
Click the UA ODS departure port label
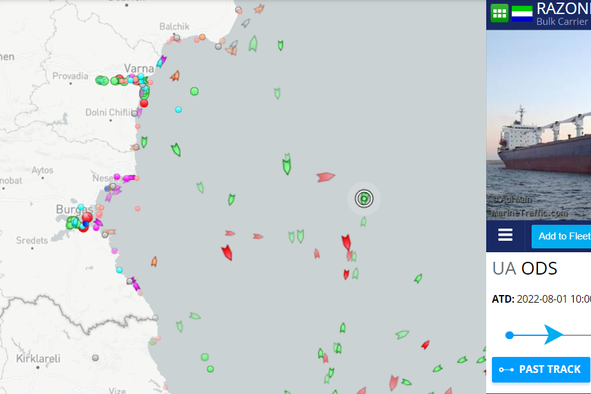point(525,268)
